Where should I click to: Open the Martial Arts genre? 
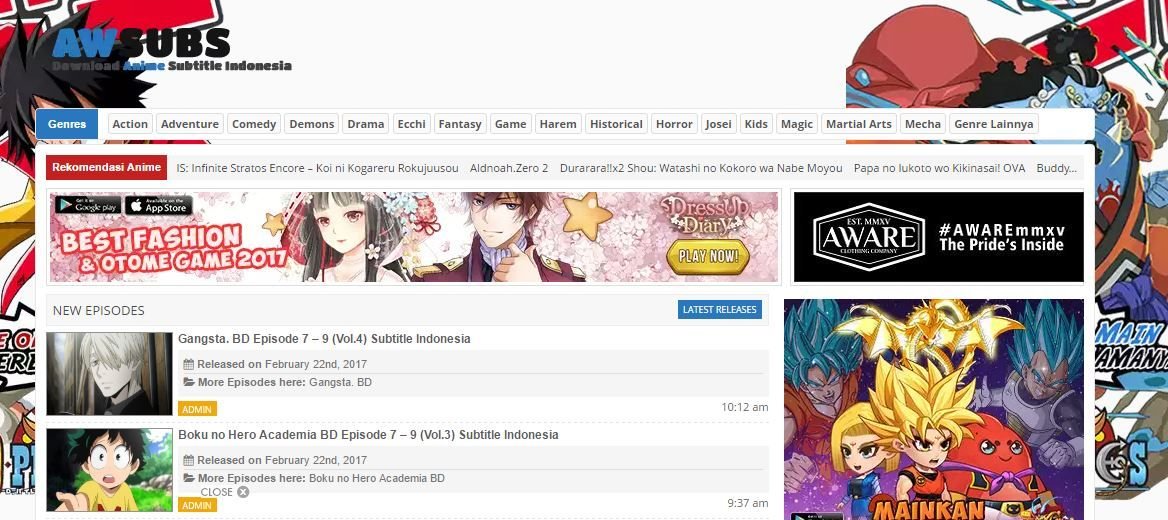point(859,124)
